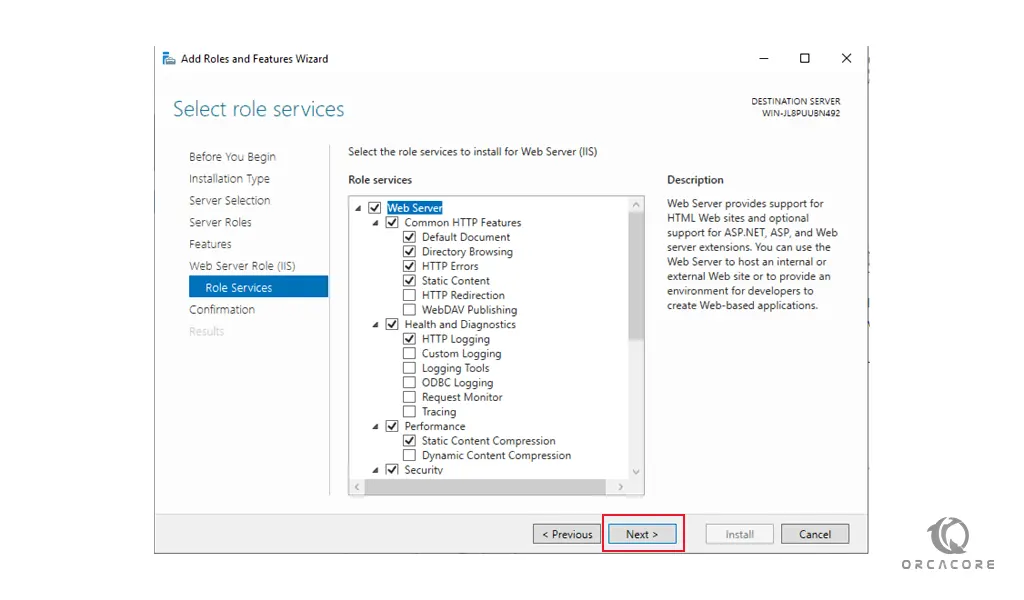Select the Common HTTP Features label

pyautogui.click(x=463, y=223)
